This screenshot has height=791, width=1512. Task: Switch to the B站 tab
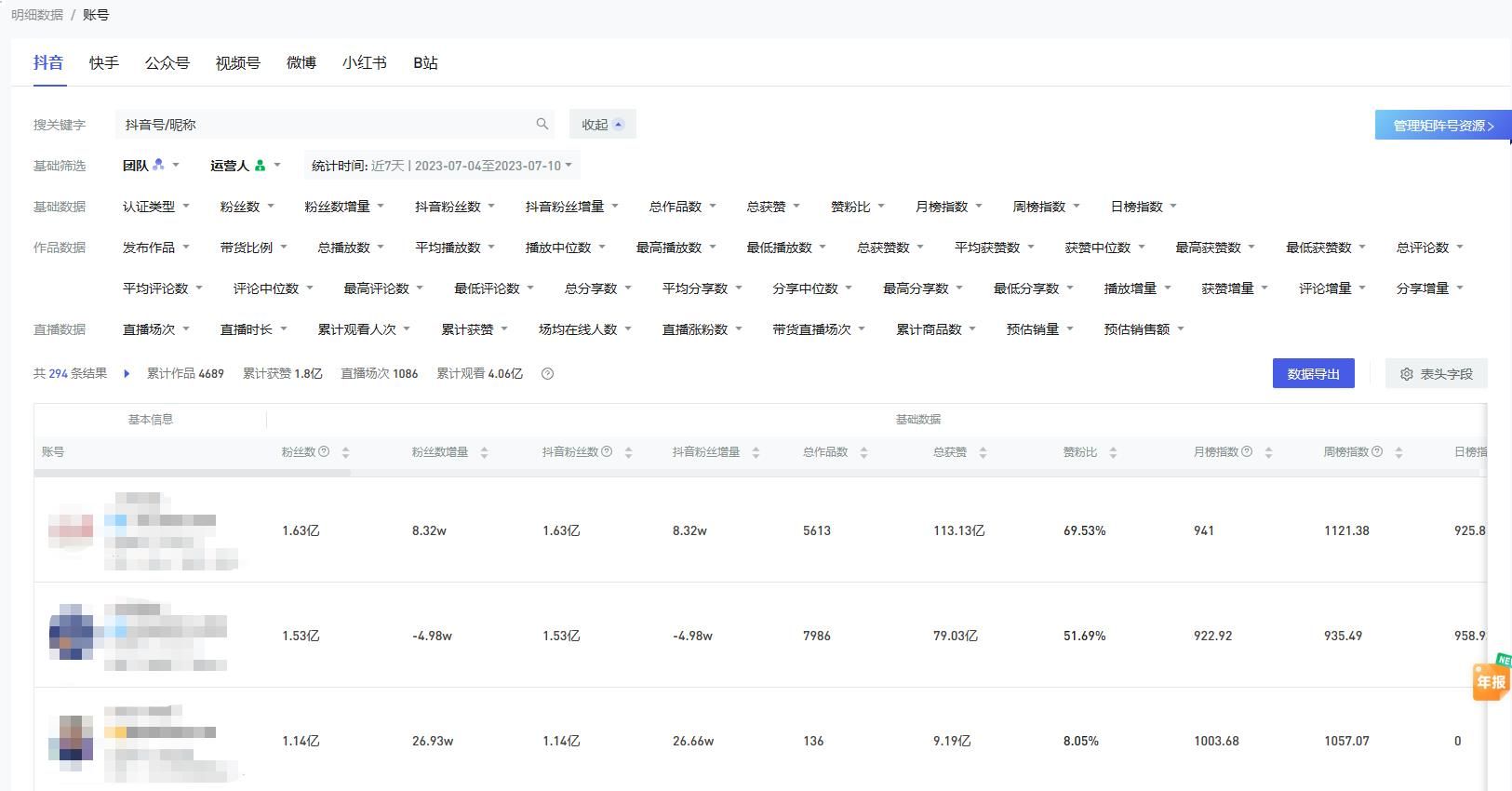[425, 62]
